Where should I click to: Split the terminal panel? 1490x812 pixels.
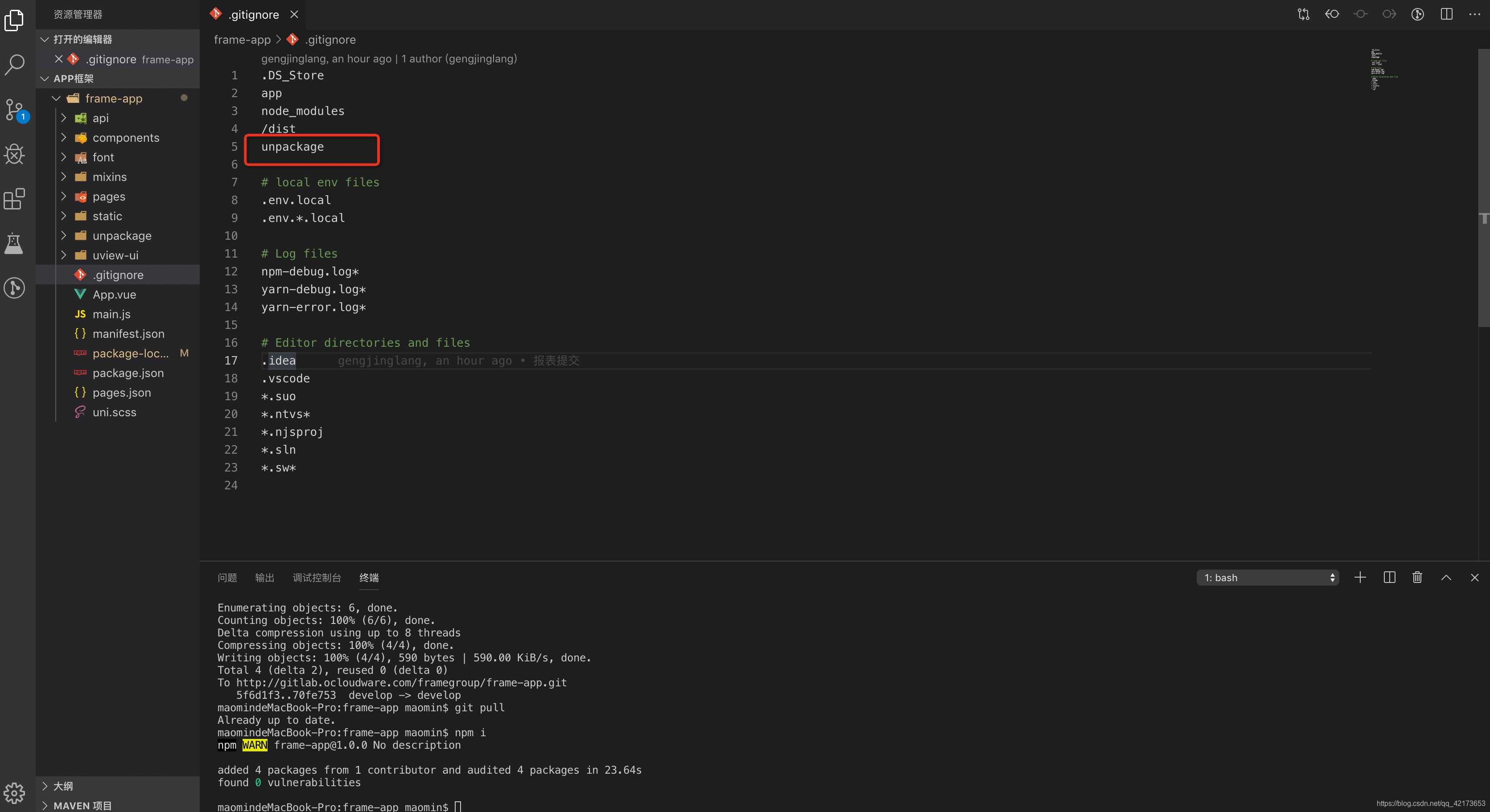tap(1389, 577)
